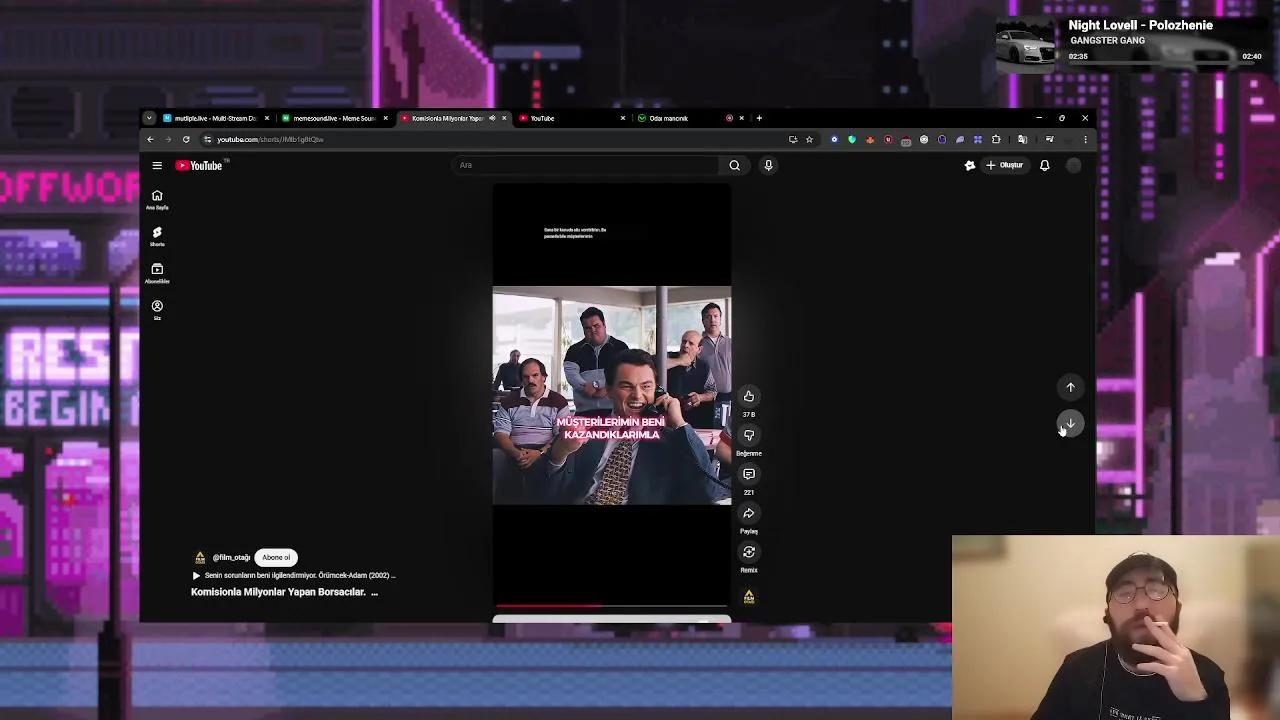Viewport: 1280px width, 720px height.
Task: Switch to the multiple.live browser tab
Action: point(215,118)
